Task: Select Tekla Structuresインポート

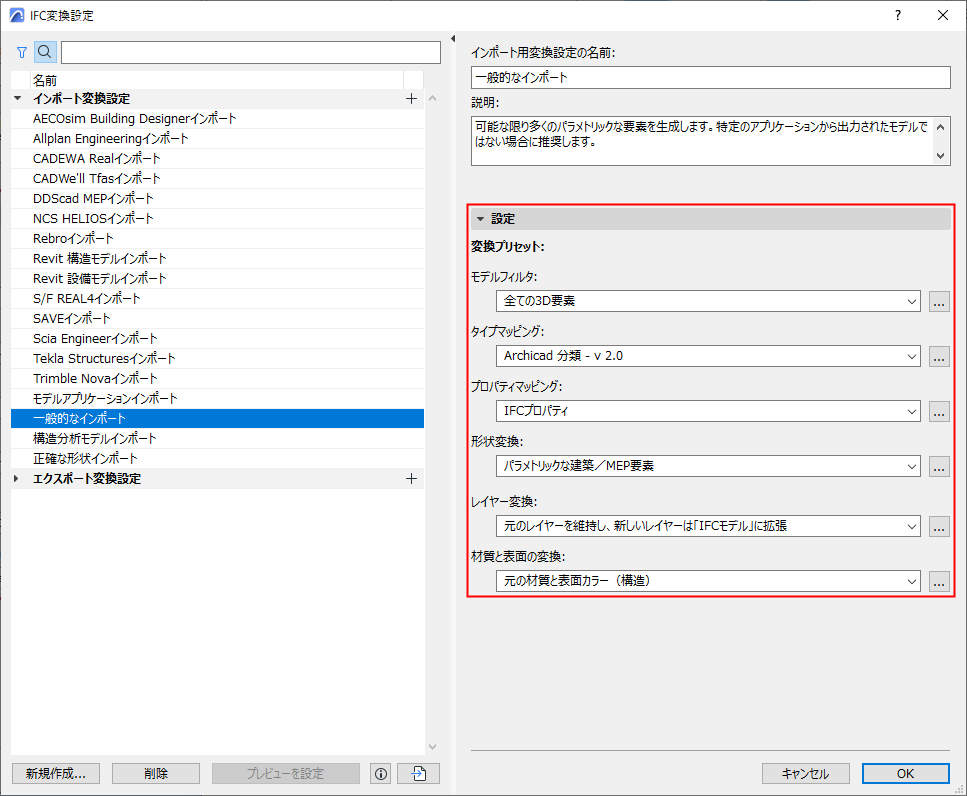Action: click(x=217, y=358)
